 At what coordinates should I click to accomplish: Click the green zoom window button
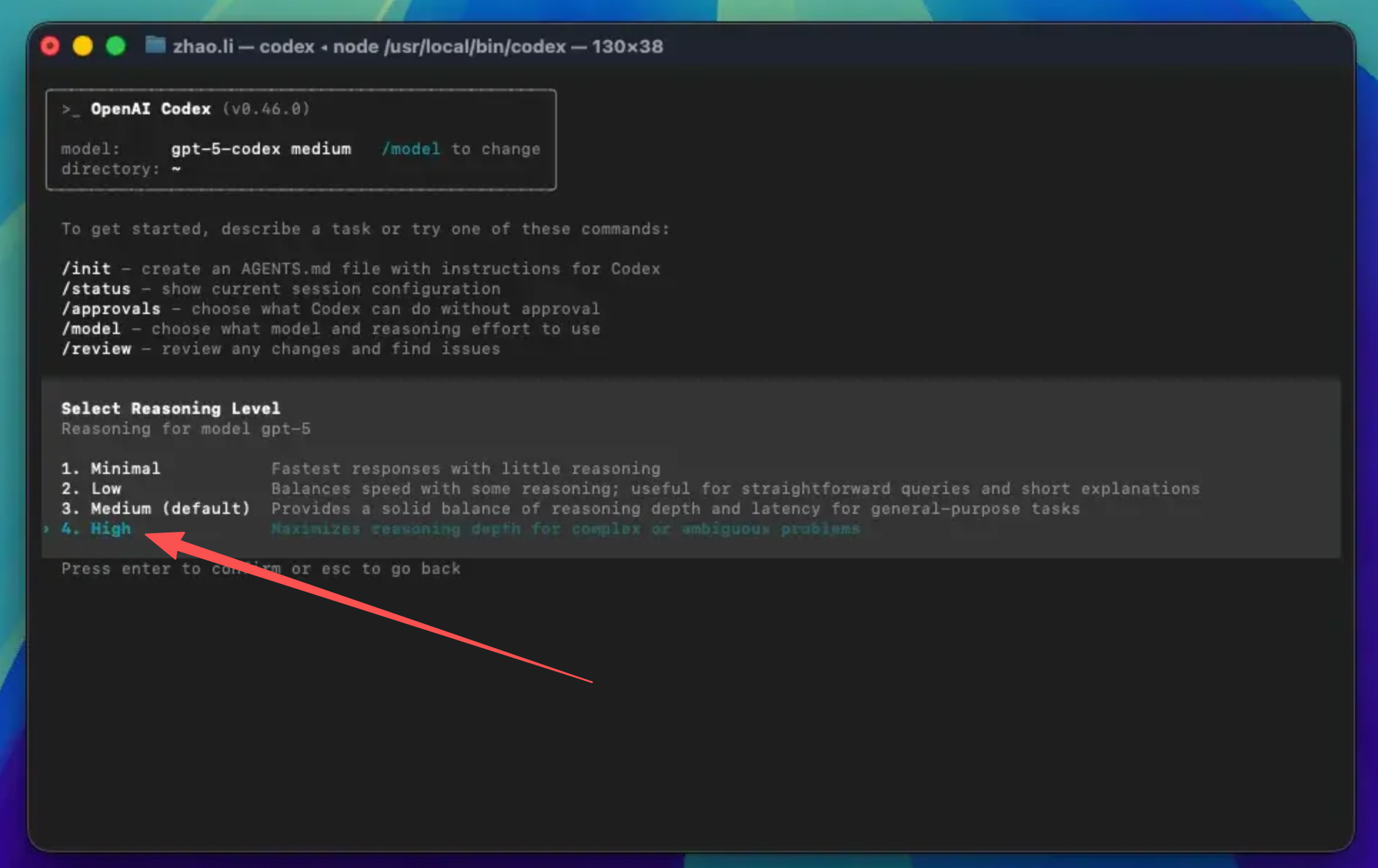pos(116,46)
